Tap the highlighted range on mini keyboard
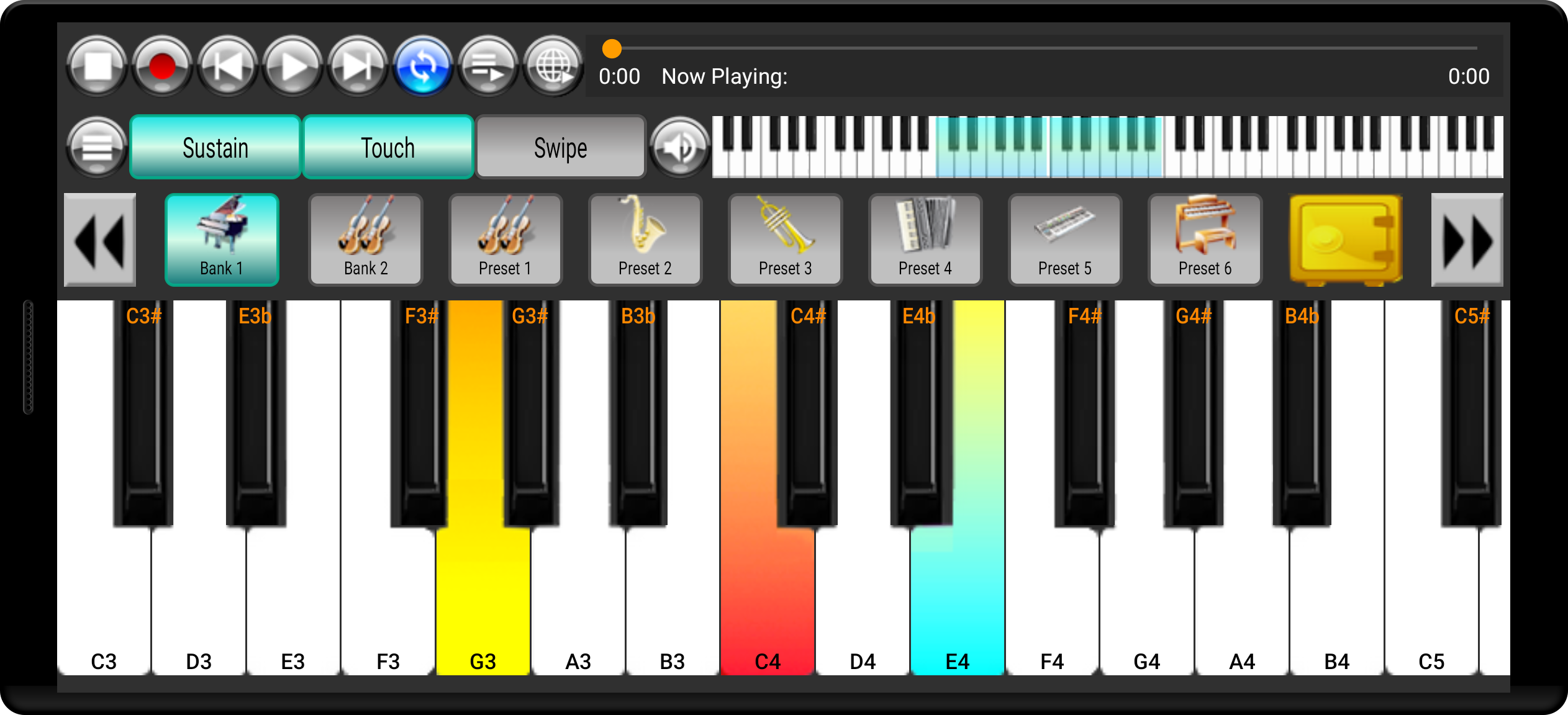Viewport: 1568px width, 715px height. (x=1049, y=146)
